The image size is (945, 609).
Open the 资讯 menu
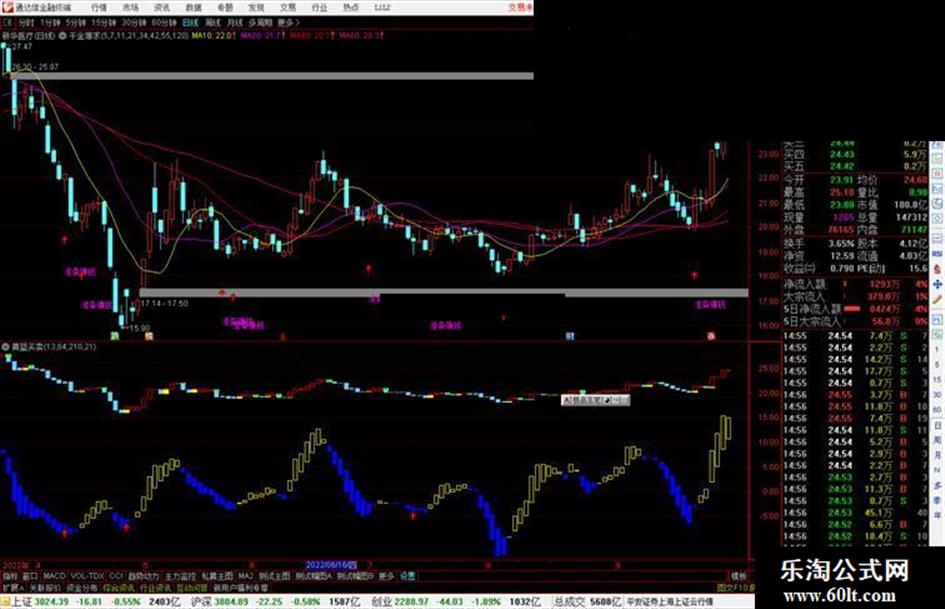click(162, 7)
